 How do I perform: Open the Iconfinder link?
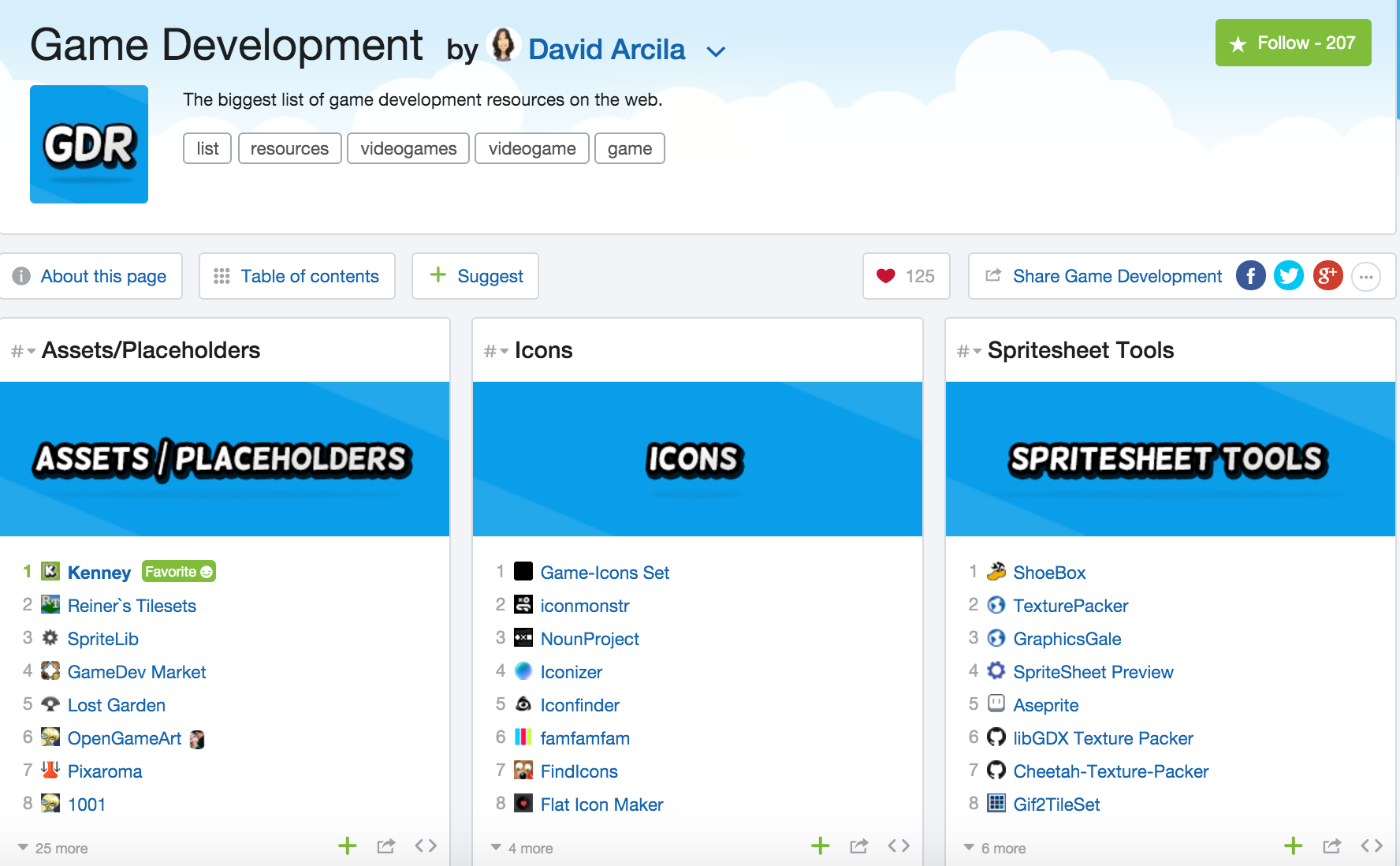tap(580, 705)
